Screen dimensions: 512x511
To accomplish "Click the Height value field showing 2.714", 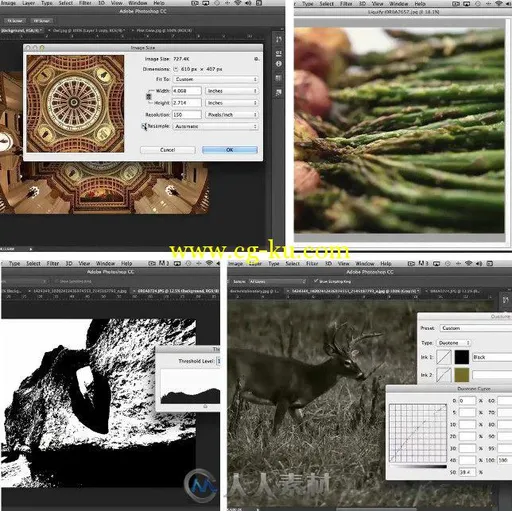I will point(187,103).
